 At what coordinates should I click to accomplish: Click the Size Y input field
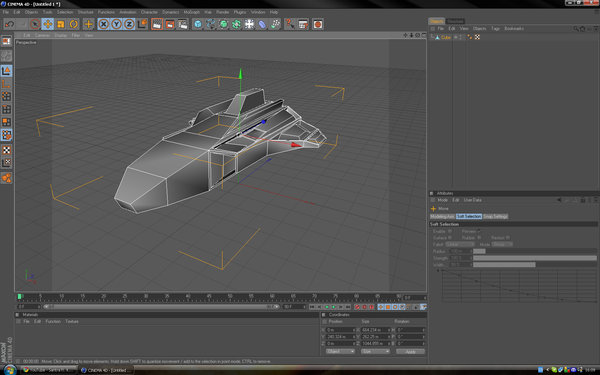(x=375, y=337)
